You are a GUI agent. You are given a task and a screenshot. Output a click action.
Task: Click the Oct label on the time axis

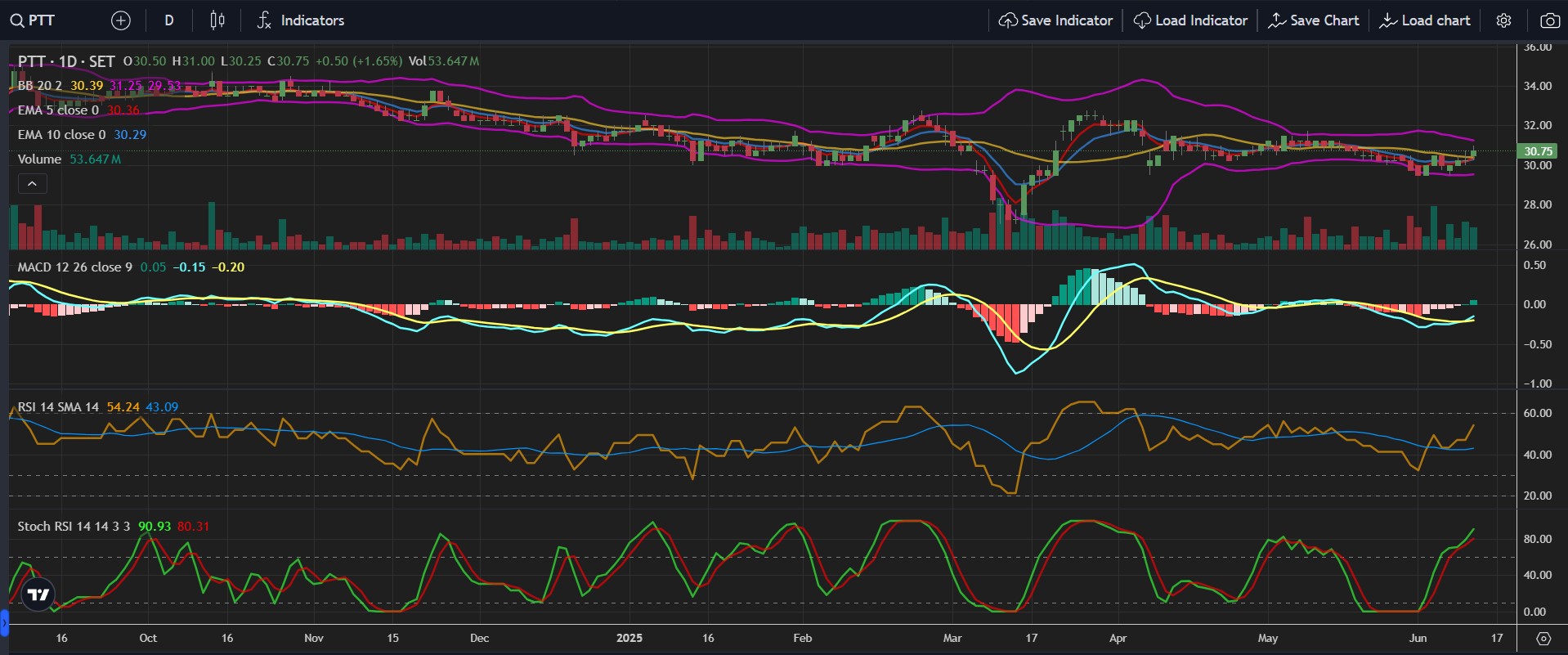148,638
